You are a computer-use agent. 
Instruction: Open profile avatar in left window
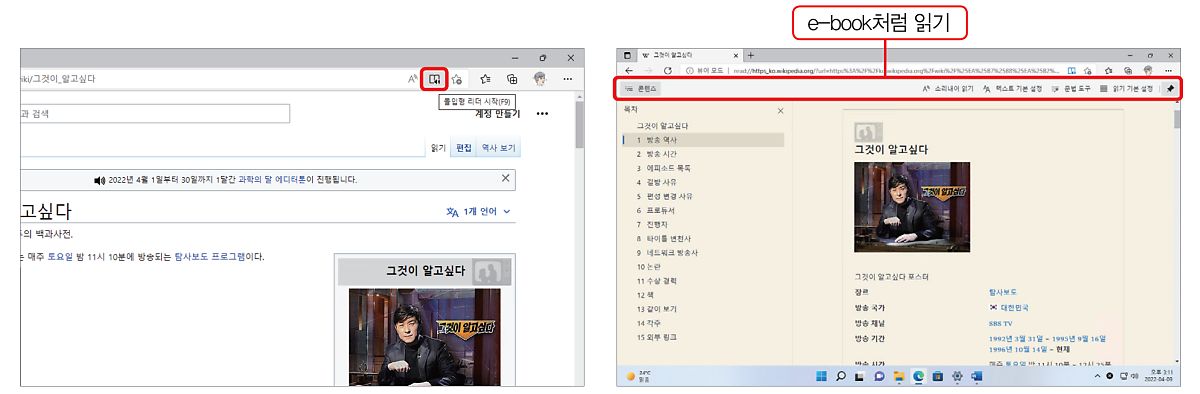[x=540, y=78]
